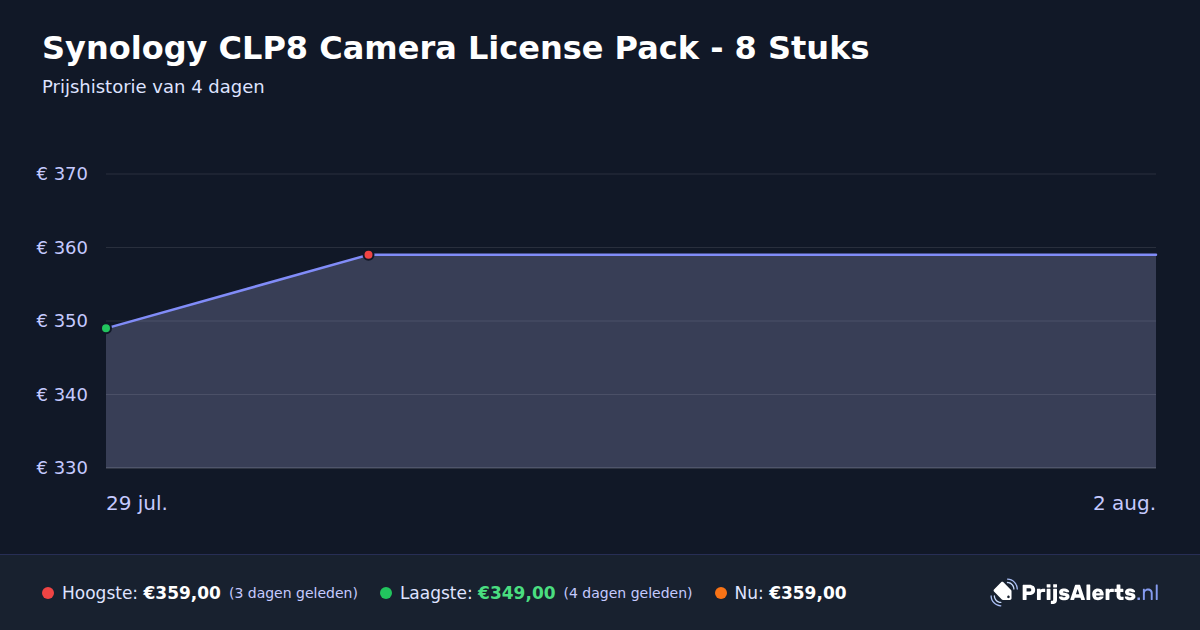Click the orange Nu legend dot
The image size is (1200, 630).
pyautogui.click(x=721, y=593)
